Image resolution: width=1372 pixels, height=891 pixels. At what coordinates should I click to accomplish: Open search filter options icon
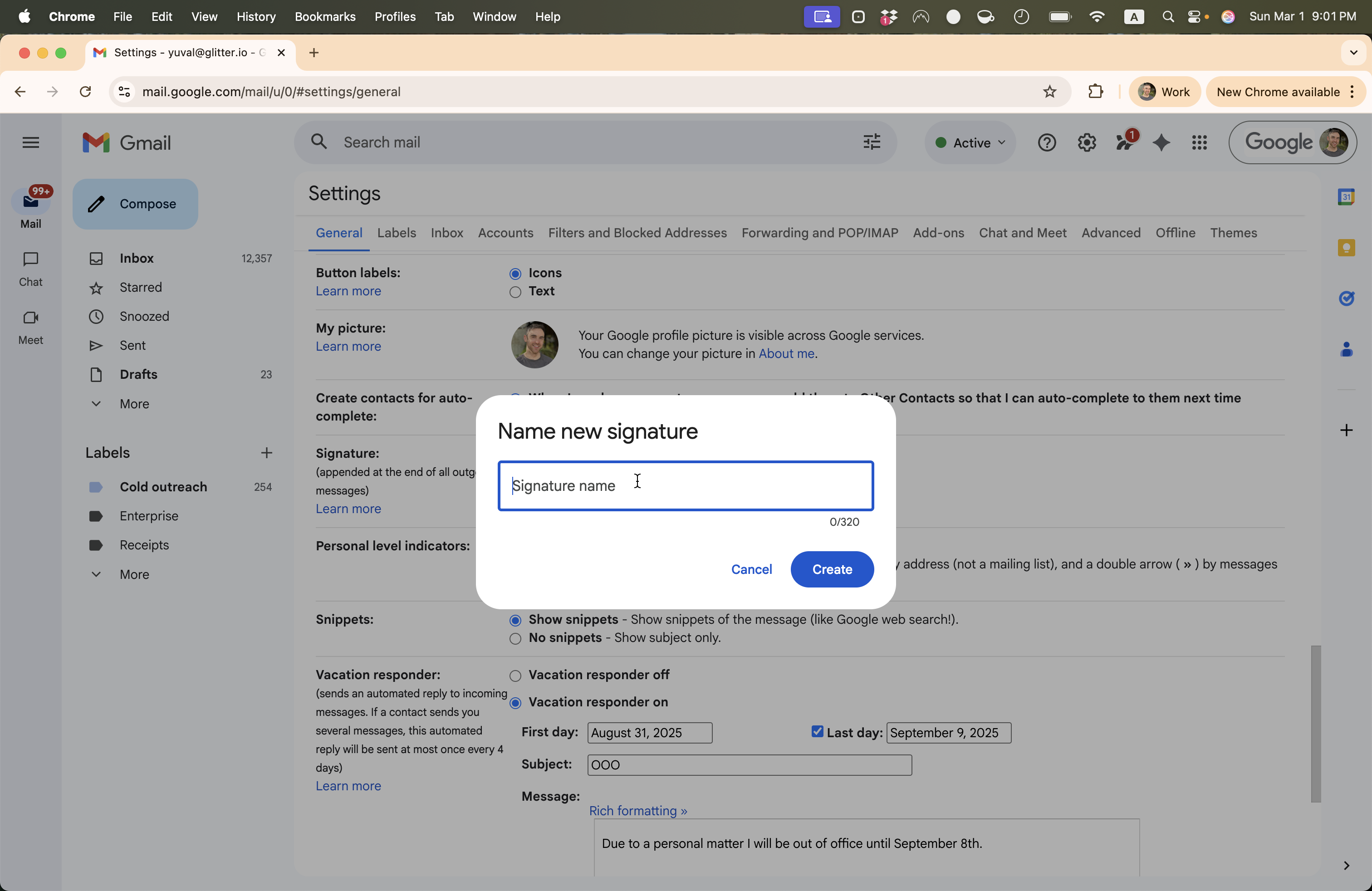(x=871, y=142)
